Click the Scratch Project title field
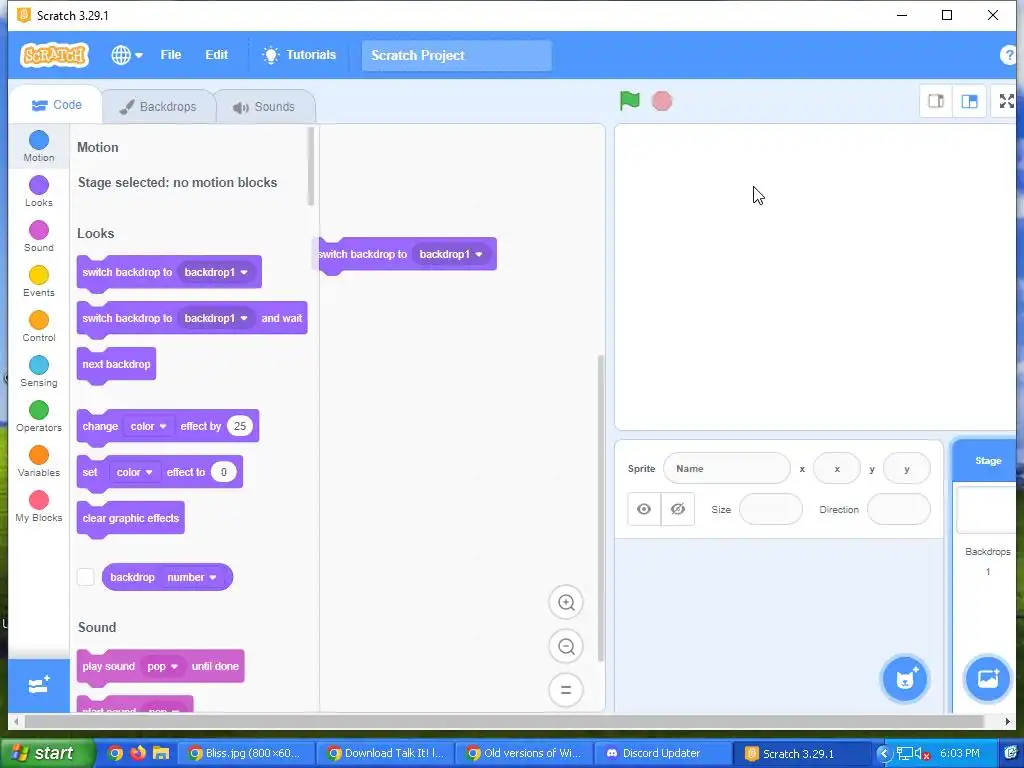 456,56
